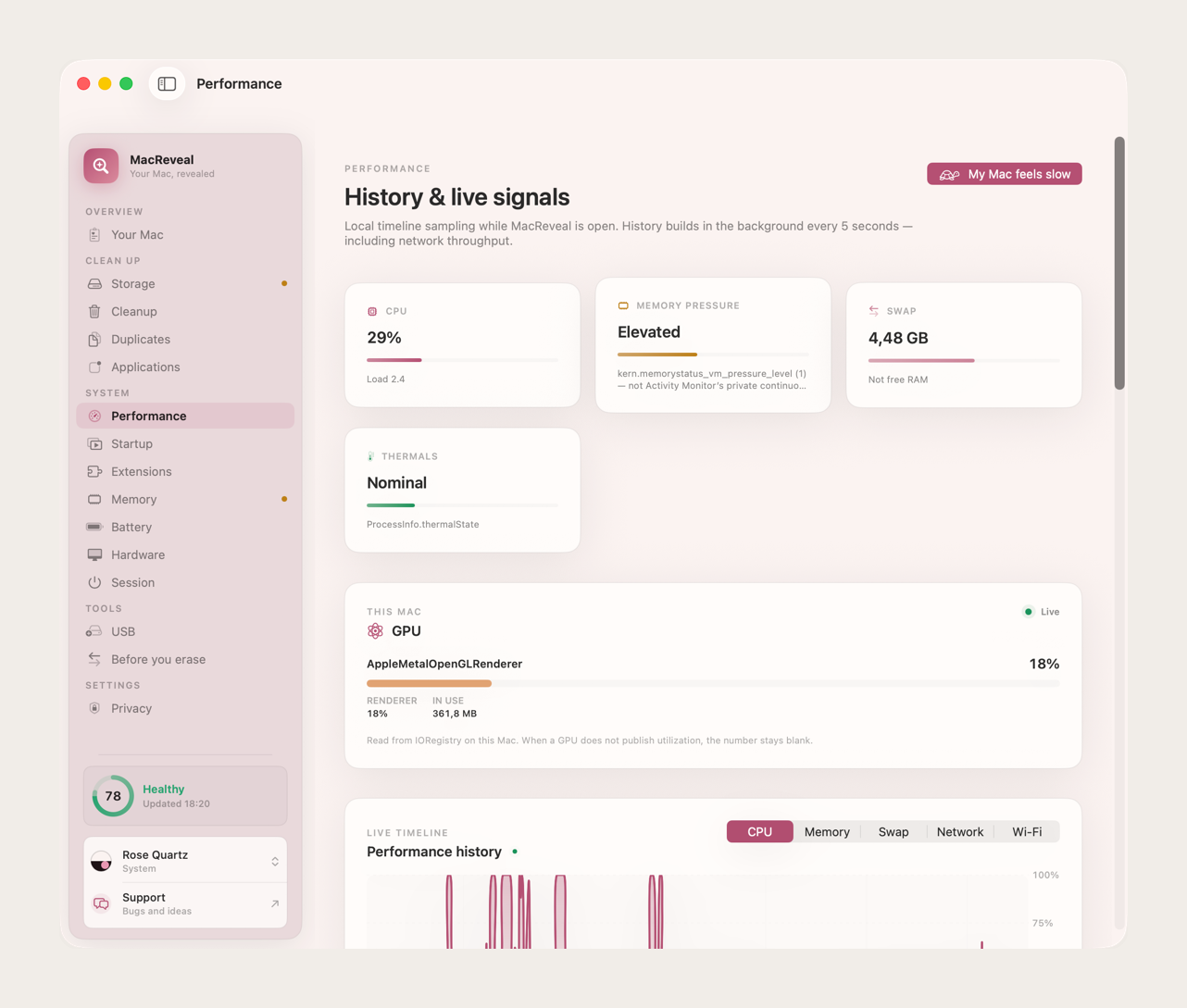Open the Startup section
This screenshot has width=1187, height=1008.
[x=185, y=444]
